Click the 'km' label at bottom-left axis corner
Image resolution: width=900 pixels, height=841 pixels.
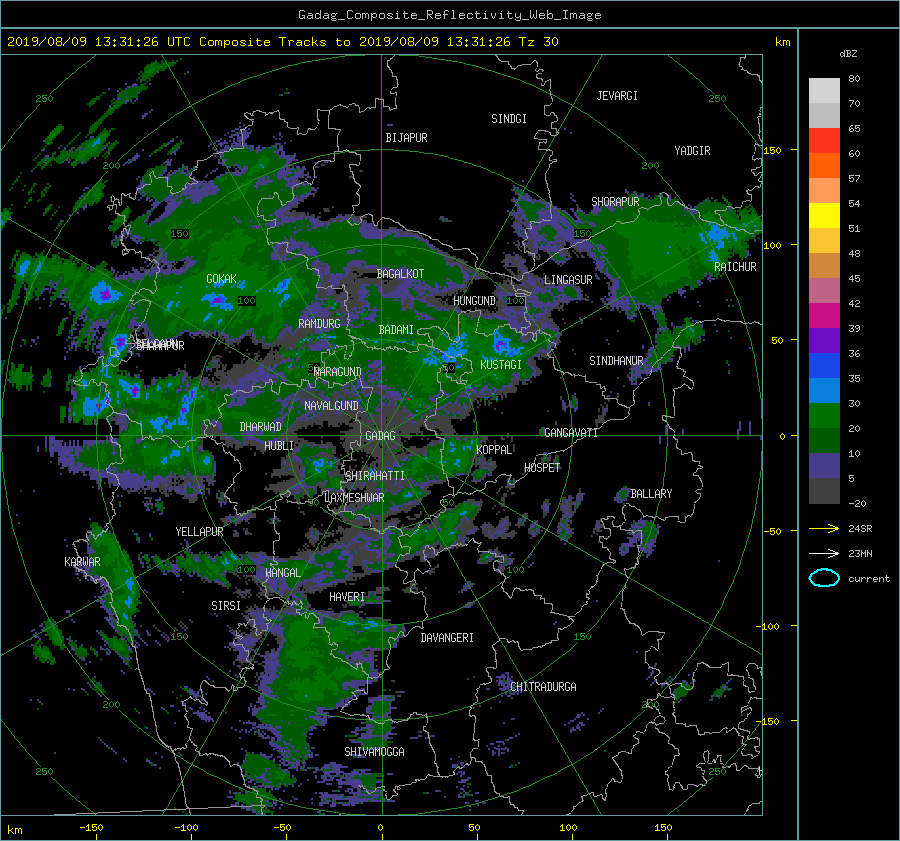tap(15, 830)
